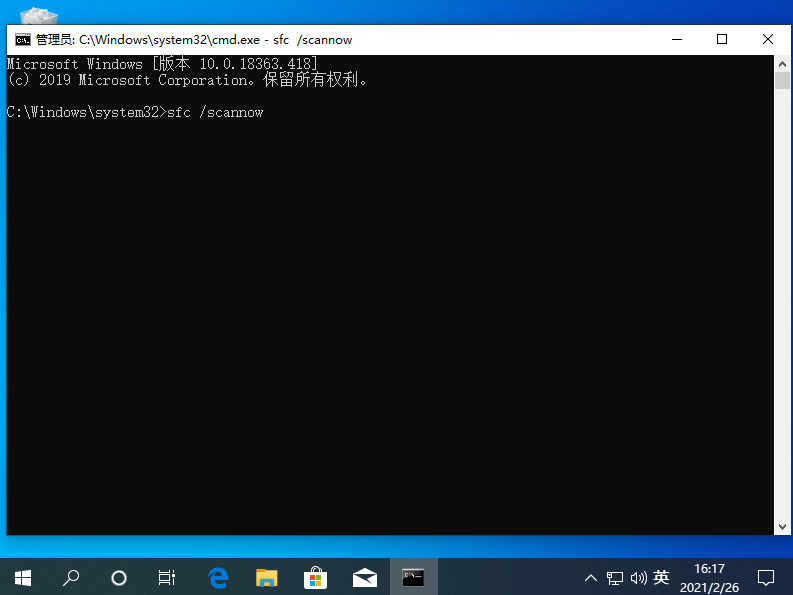Close the cmd.exe window
The width and height of the screenshot is (793, 595).
tap(767, 39)
